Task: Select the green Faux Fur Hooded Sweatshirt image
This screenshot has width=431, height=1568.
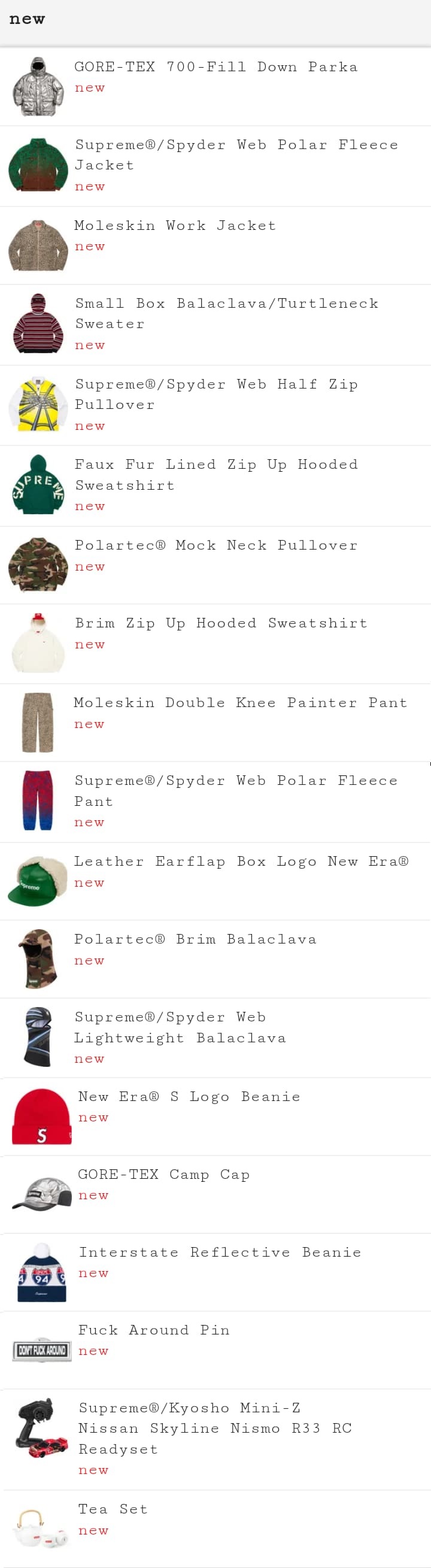Action: point(38,484)
